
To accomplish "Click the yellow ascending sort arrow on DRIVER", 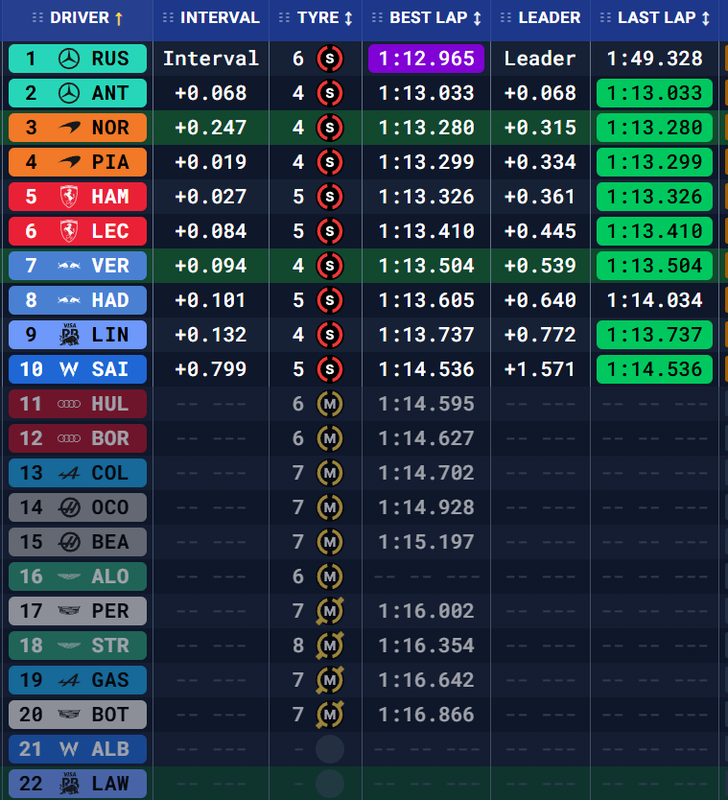I will click(119, 19).
